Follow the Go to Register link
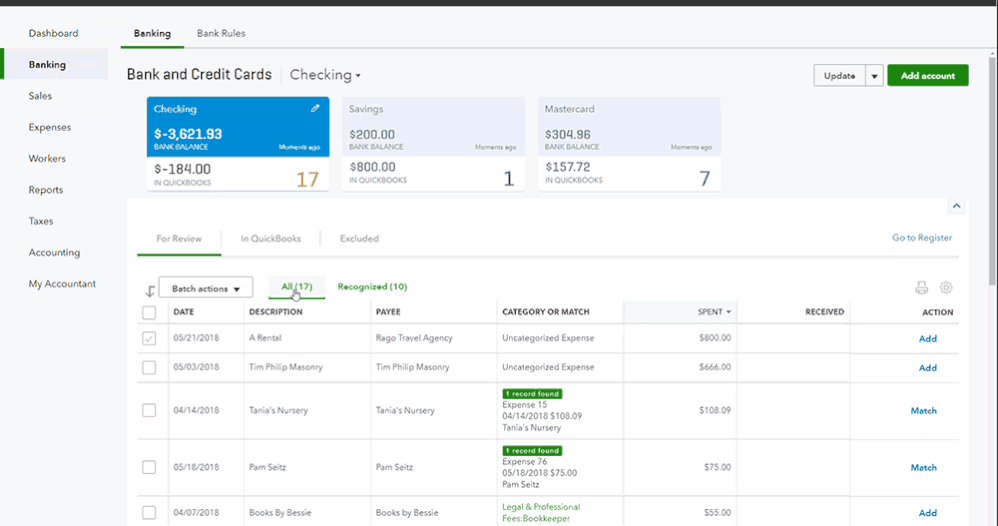The height and width of the screenshot is (526, 998). click(x=921, y=238)
